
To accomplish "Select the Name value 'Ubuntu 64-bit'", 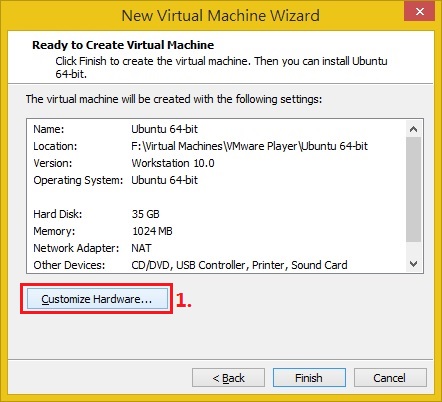I will pyautogui.click(x=164, y=129).
